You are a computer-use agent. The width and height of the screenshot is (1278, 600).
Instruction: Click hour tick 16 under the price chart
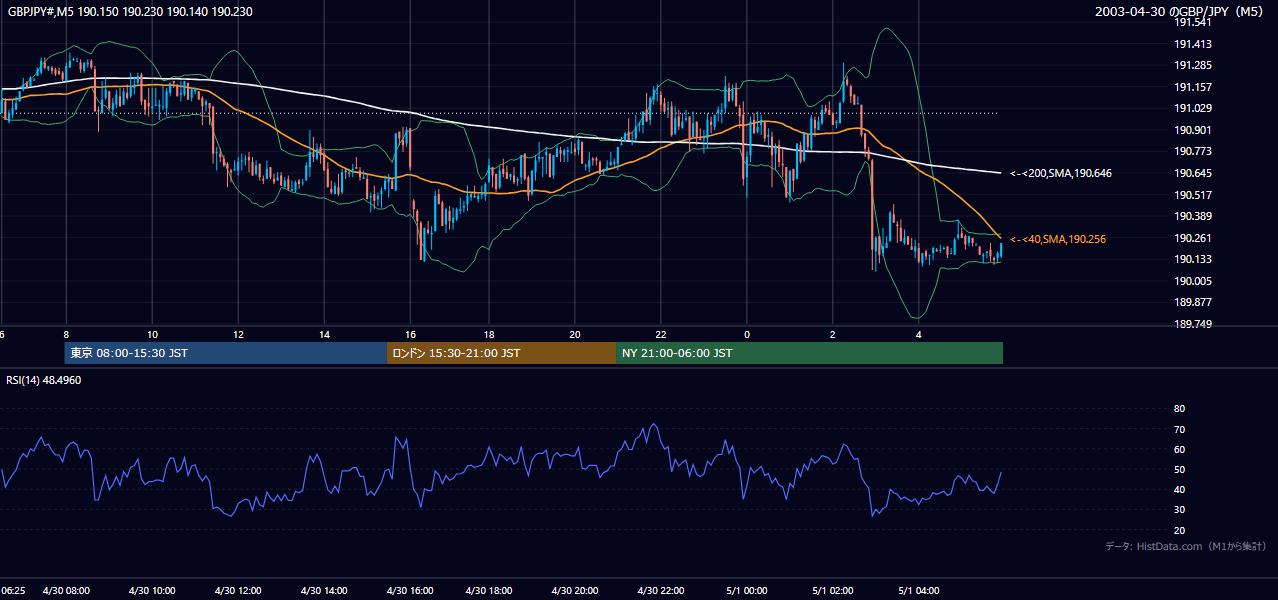408,333
